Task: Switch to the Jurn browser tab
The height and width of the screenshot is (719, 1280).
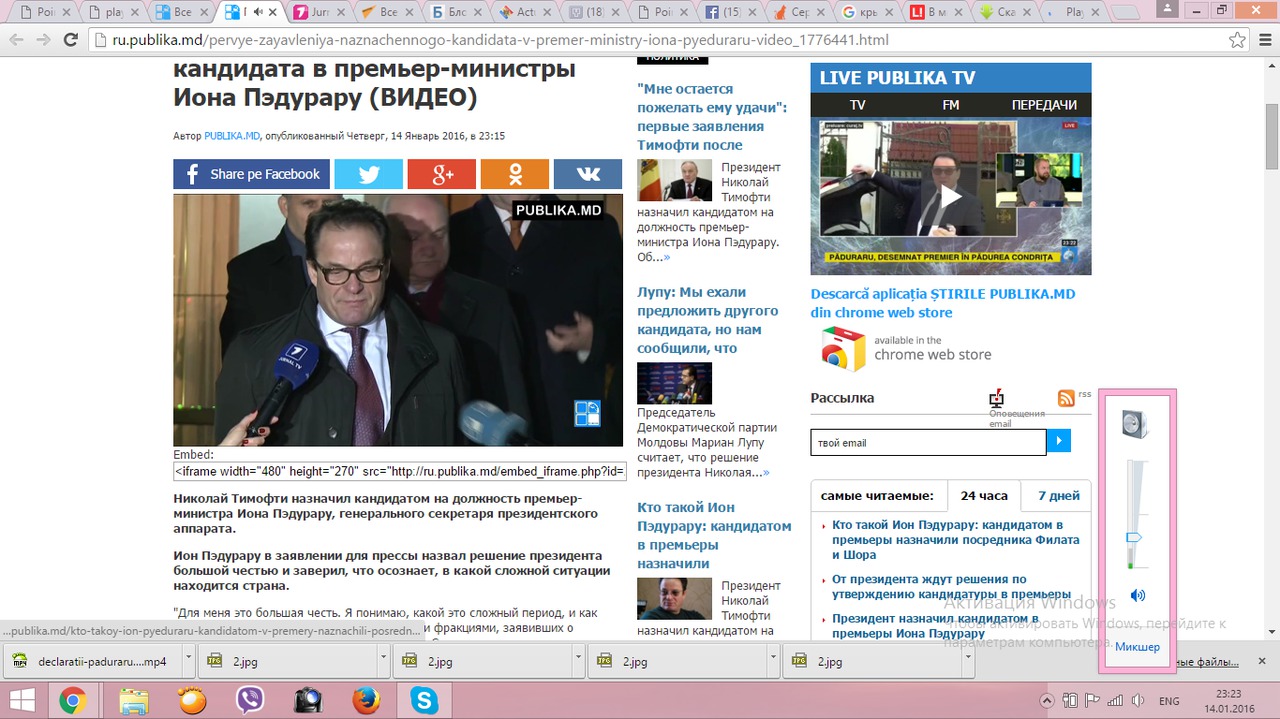Action: 316,13
